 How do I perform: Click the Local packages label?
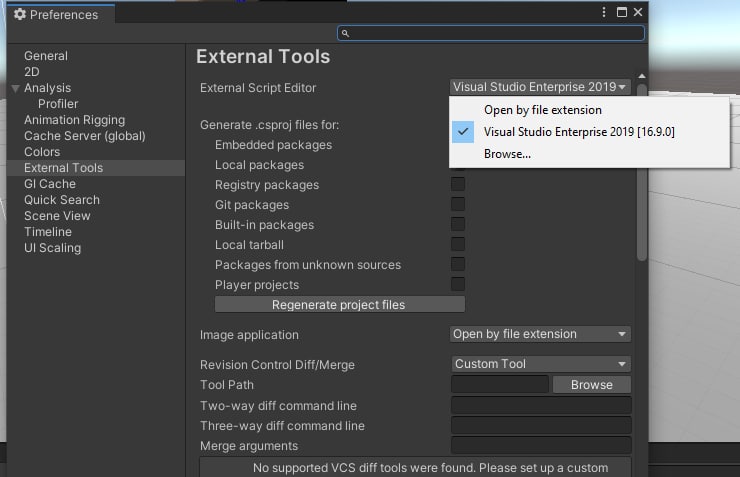pos(259,165)
